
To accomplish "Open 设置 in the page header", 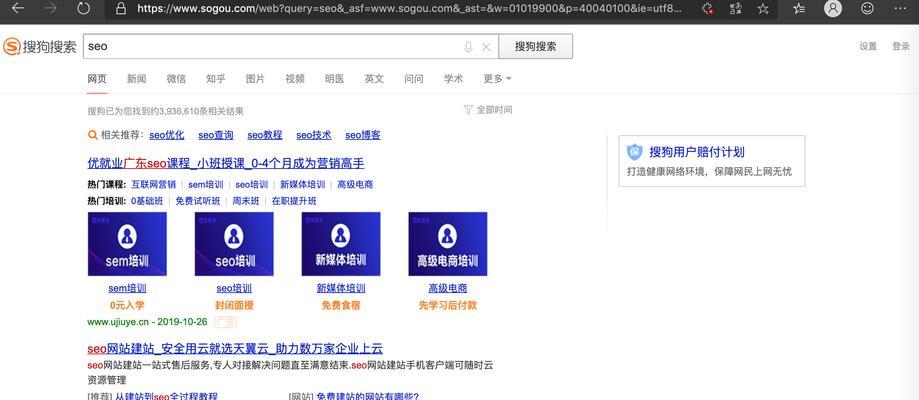I will coord(868,47).
